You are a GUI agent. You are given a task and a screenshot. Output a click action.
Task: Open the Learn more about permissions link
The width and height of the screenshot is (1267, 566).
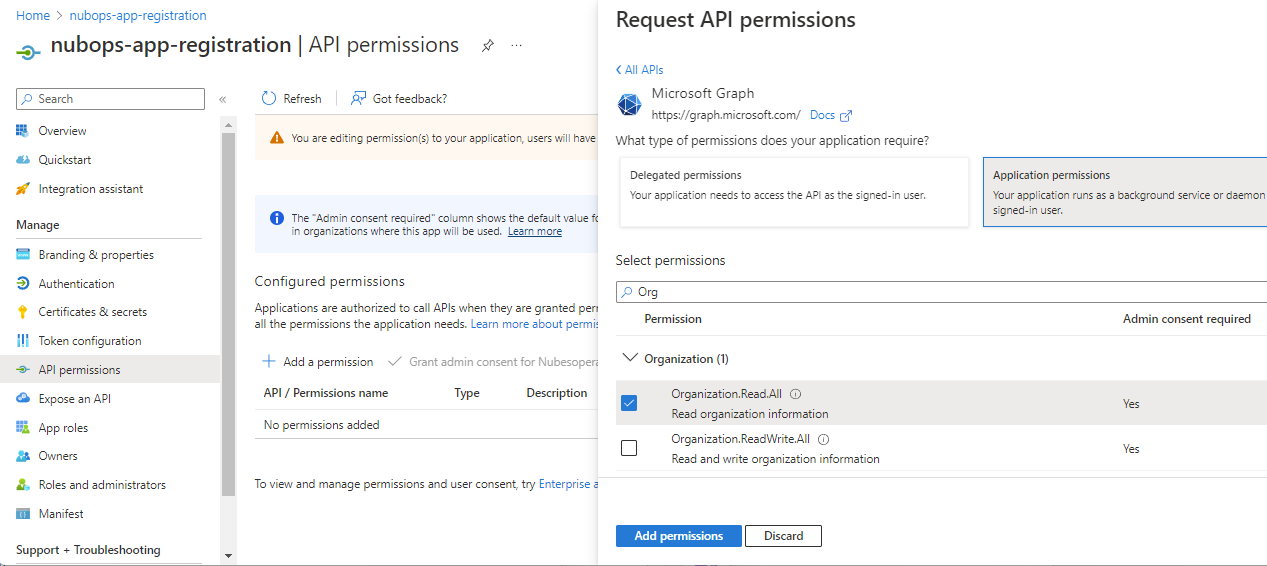click(534, 324)
